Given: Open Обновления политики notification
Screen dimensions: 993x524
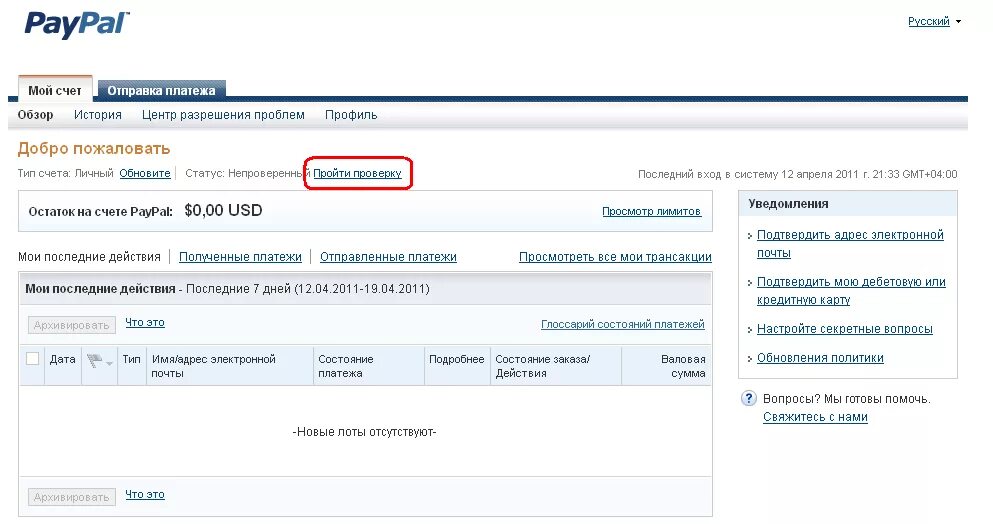Looking at the screenshot, I should point(820,358).
